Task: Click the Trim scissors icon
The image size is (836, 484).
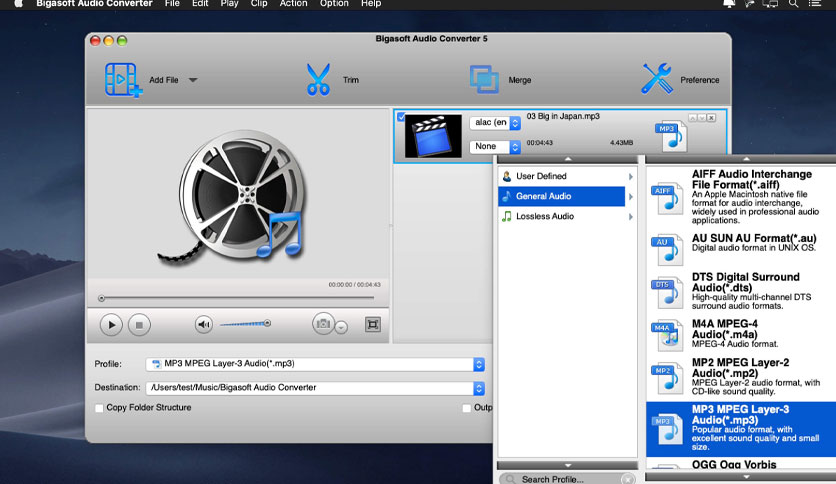Action: click(x=318, y=80)
